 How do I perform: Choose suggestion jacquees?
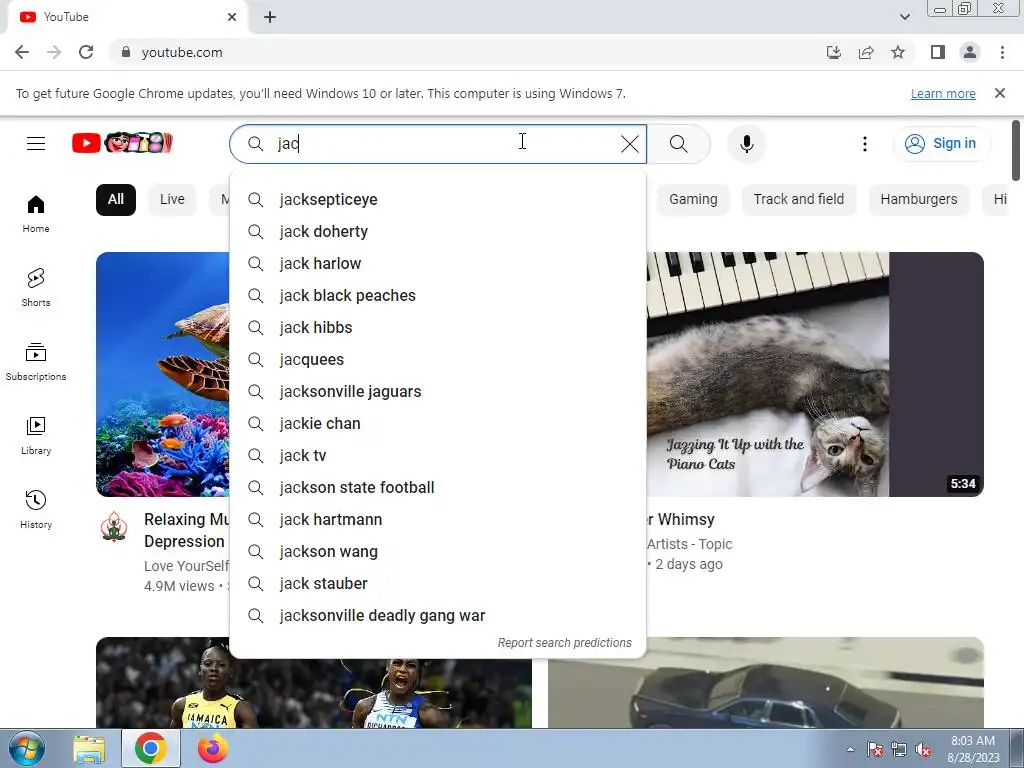pos(438,360)
